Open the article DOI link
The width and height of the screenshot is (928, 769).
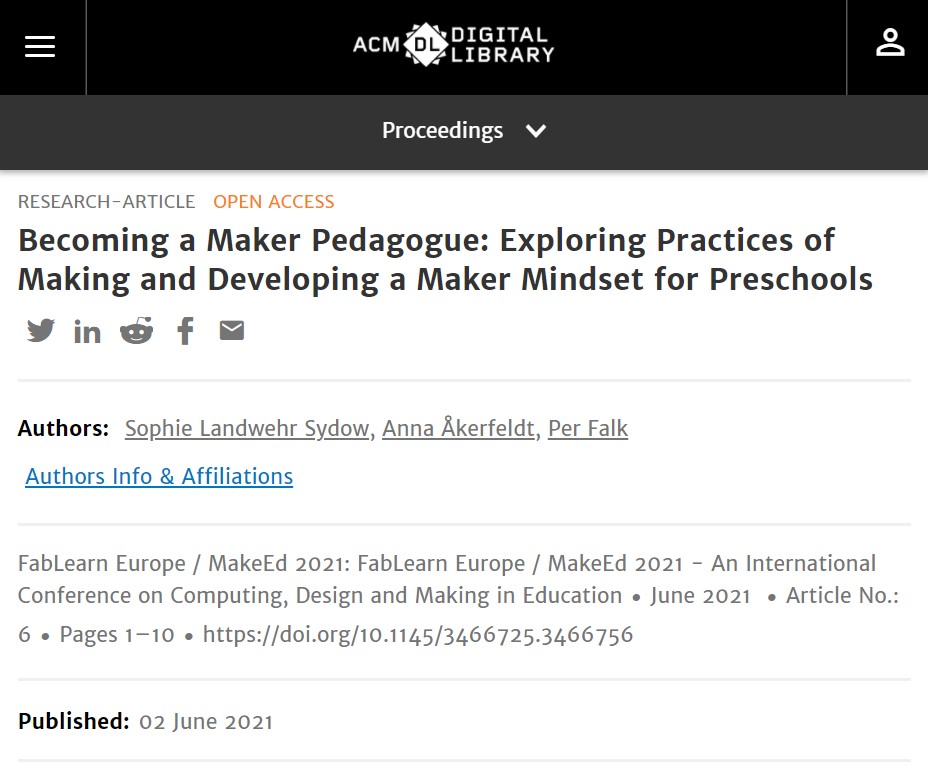(418, 635)
